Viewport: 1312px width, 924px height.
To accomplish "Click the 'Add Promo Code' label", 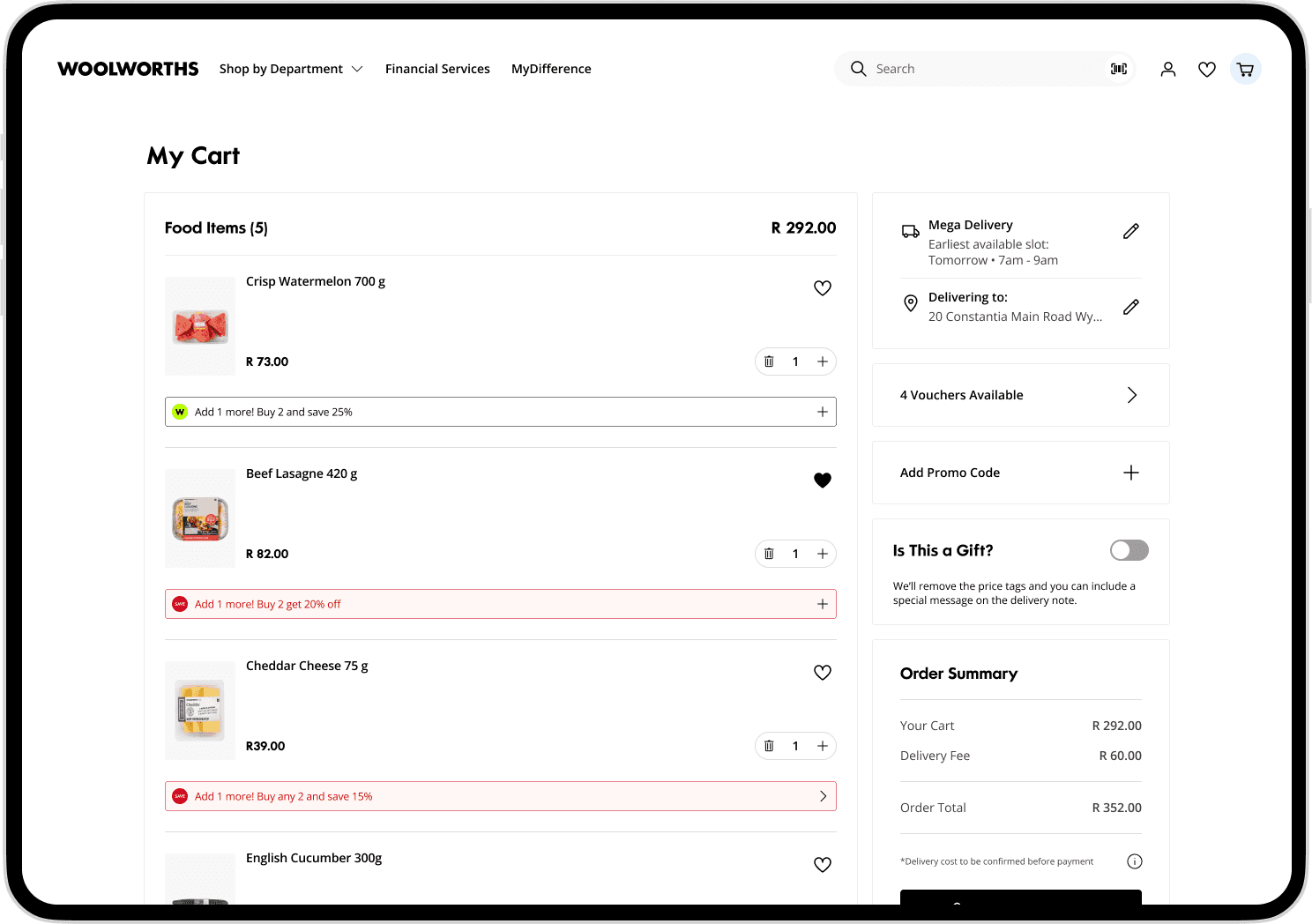I will [x=950, y=473].
